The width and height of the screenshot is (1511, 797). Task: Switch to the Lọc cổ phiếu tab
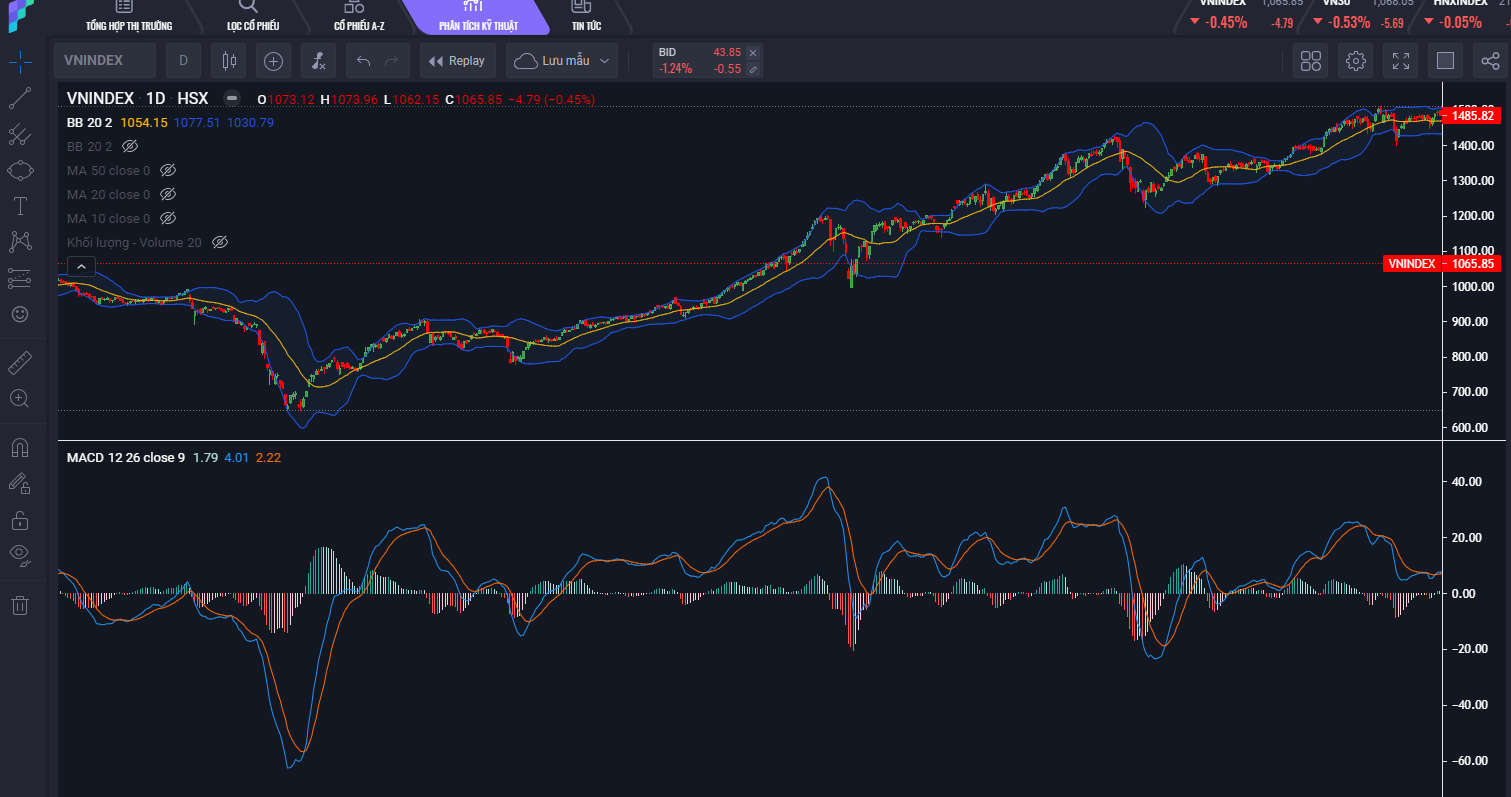tap(252, 17)
